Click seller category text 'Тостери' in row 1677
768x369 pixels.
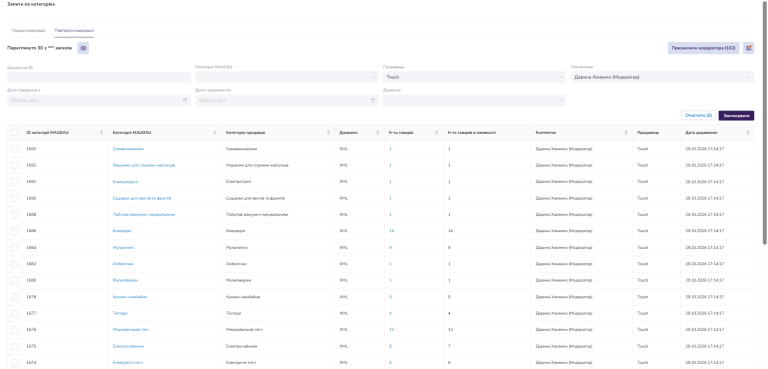coord(234,313)
